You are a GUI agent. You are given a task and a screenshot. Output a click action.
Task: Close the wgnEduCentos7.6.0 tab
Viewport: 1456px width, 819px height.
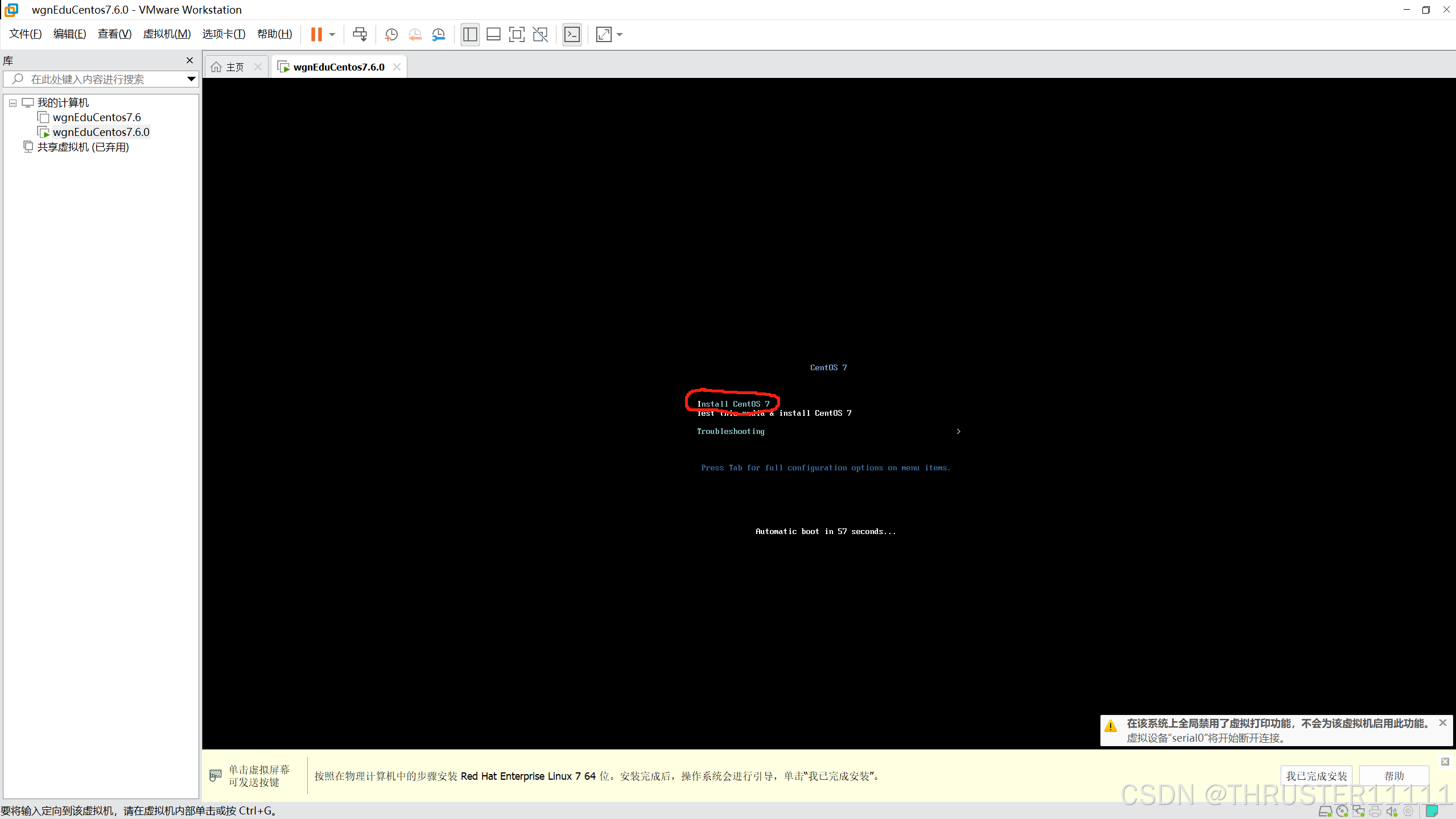click(x=397, y=67)
